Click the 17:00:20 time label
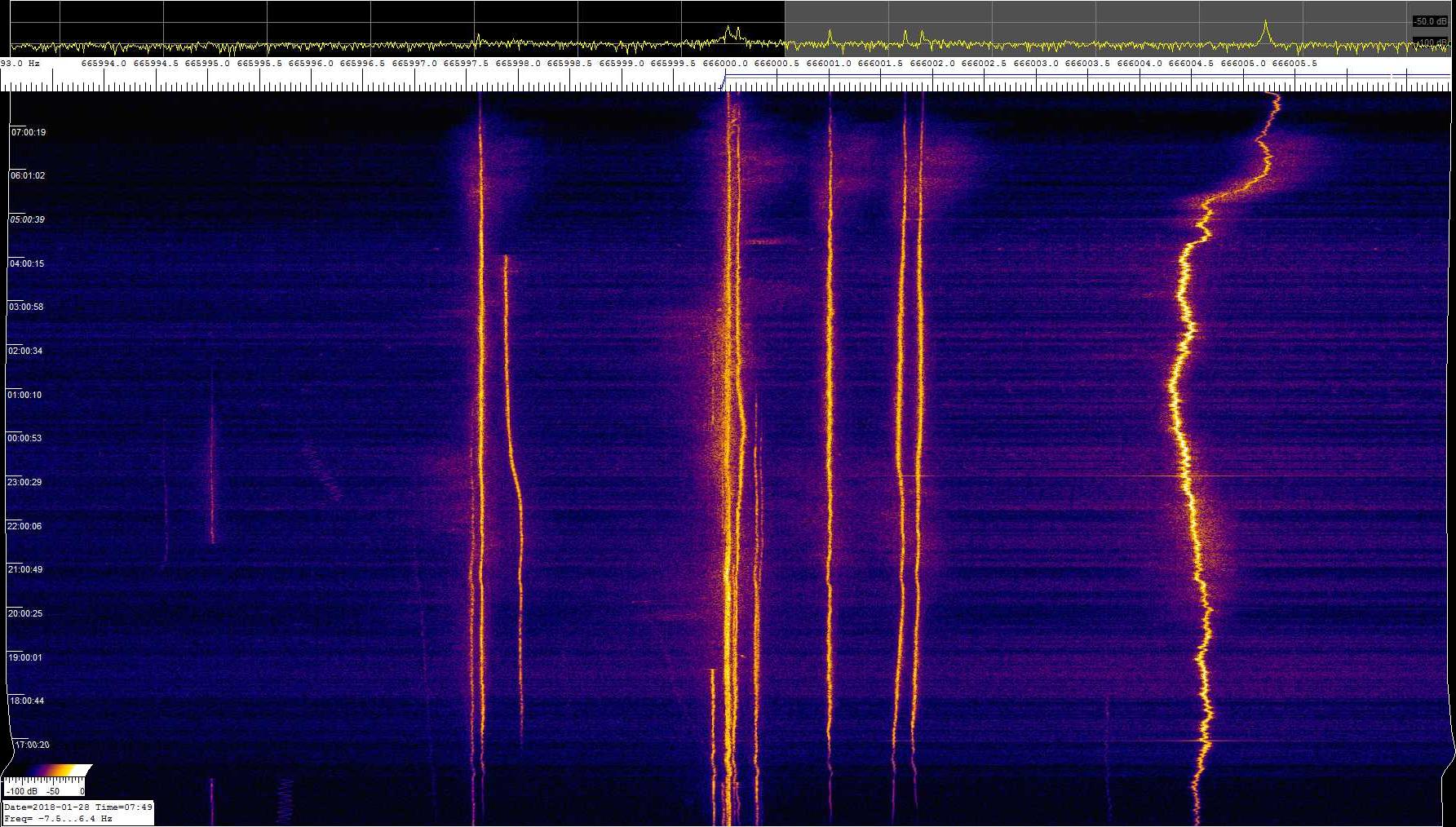Viewport: 1456px width, 827px height. coord(32,745)
